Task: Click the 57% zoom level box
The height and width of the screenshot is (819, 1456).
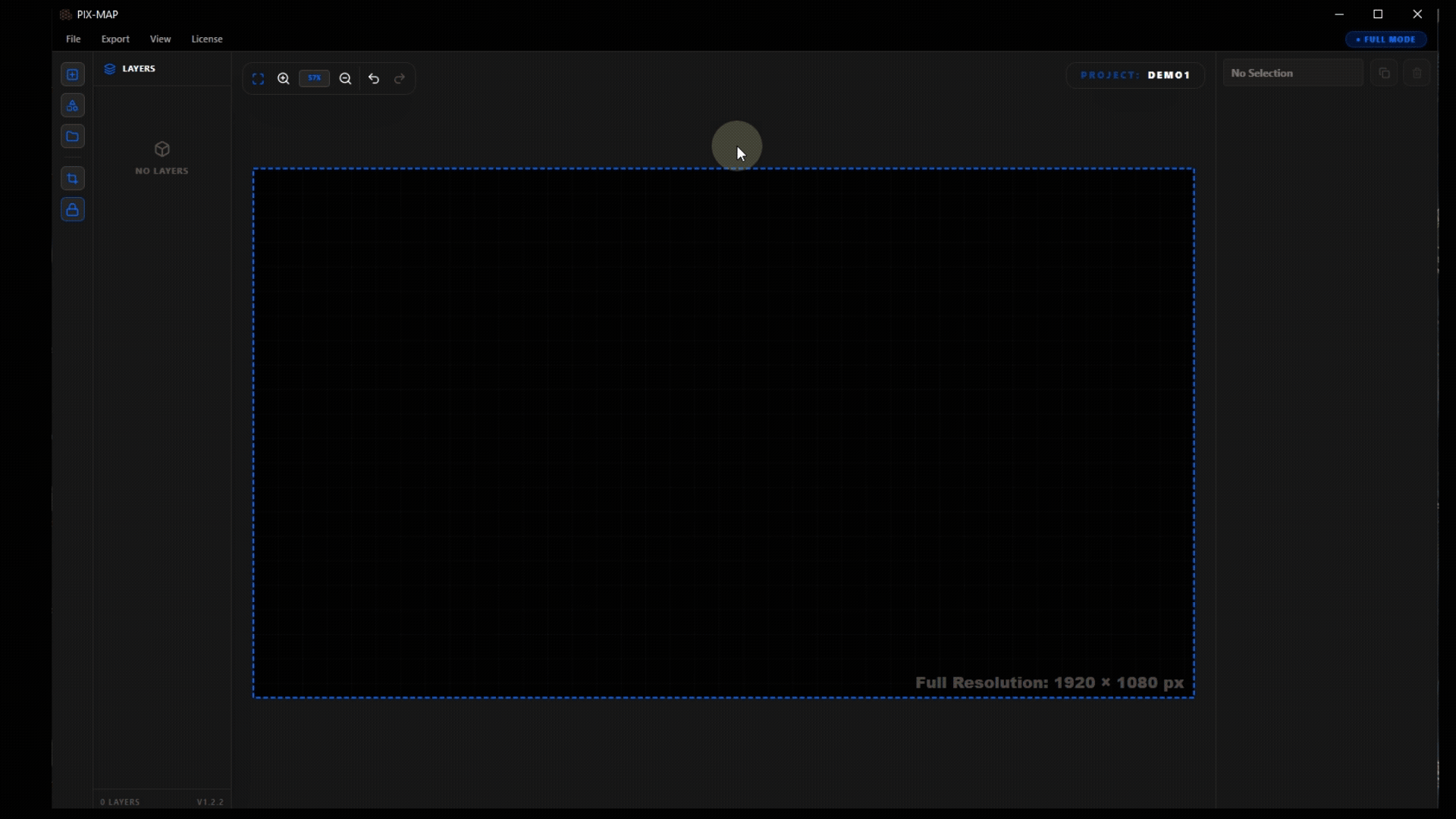Action: (x=314, y=78)
